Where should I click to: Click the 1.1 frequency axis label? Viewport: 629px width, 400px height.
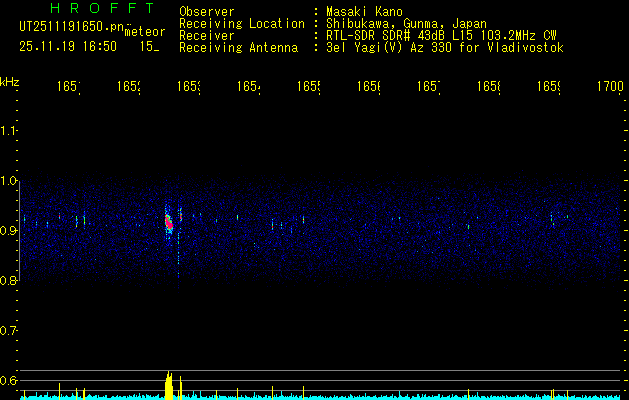pos(8,131)
